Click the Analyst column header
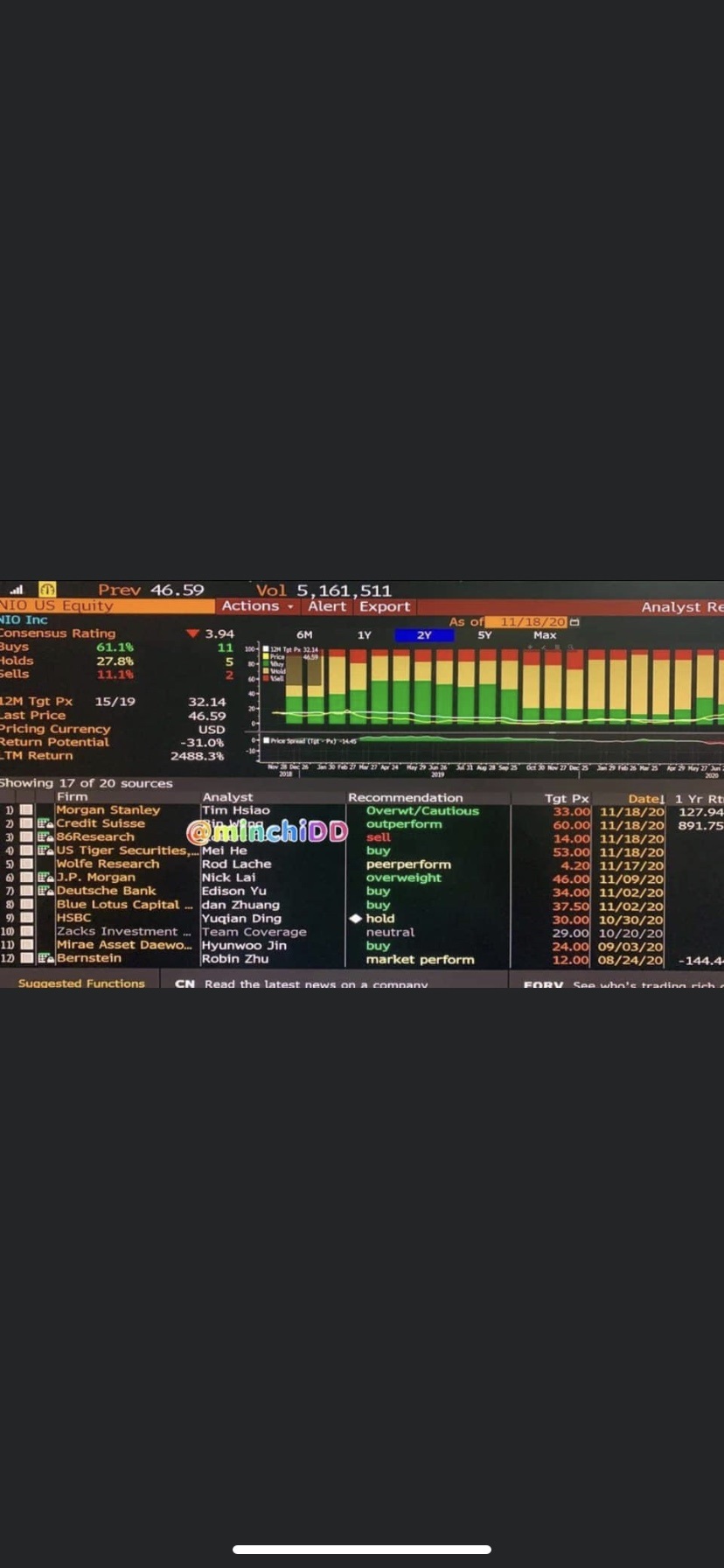This screenshot has height=1568, width=724. point(227,797)
